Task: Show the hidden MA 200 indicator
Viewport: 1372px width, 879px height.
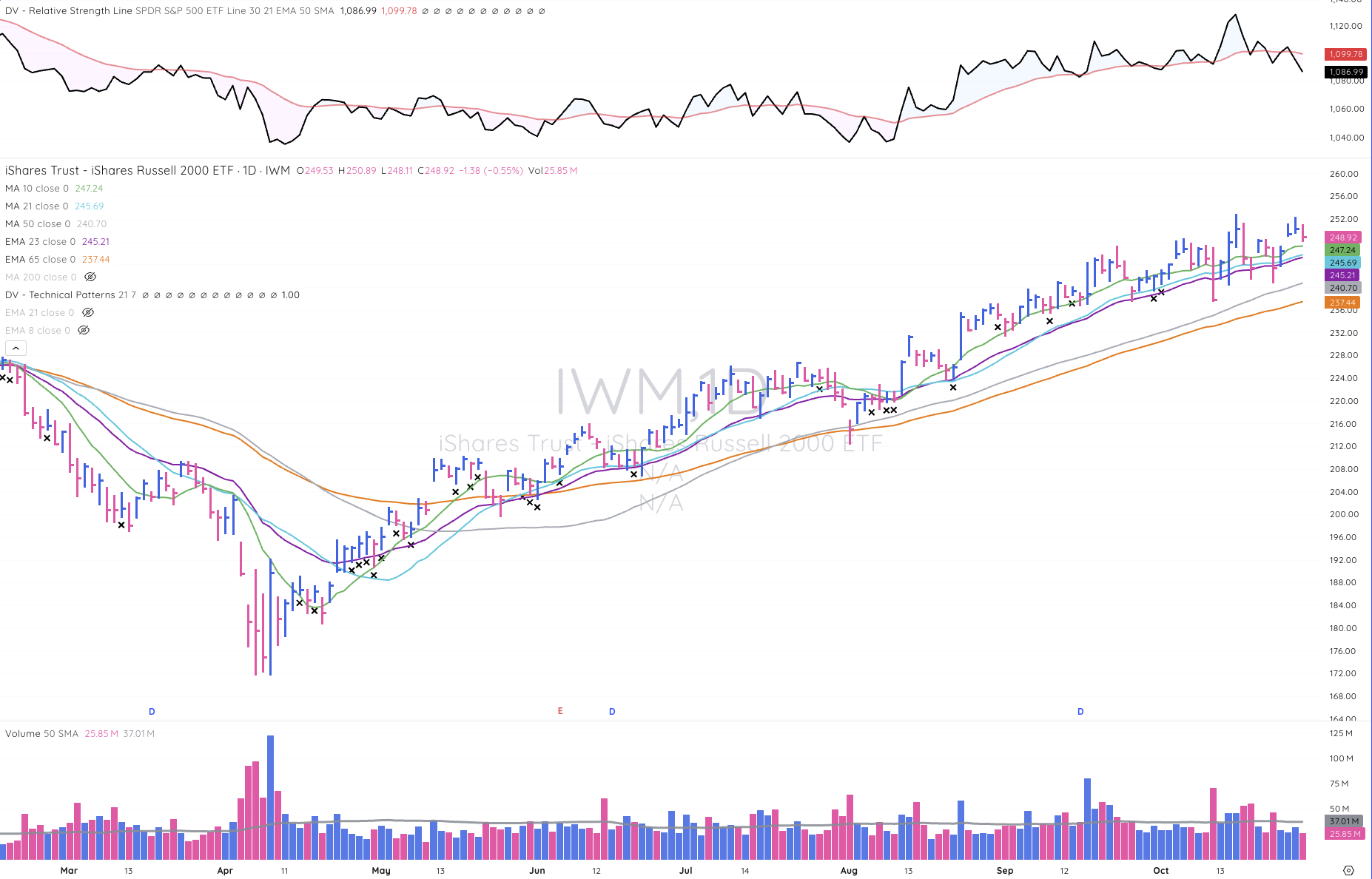Action: (x=90, y=277)
